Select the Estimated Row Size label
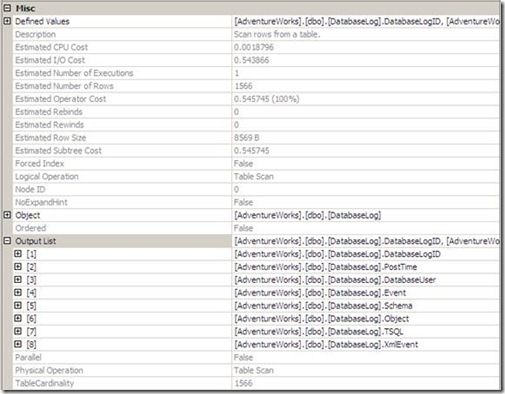 [x=51, y=138]
